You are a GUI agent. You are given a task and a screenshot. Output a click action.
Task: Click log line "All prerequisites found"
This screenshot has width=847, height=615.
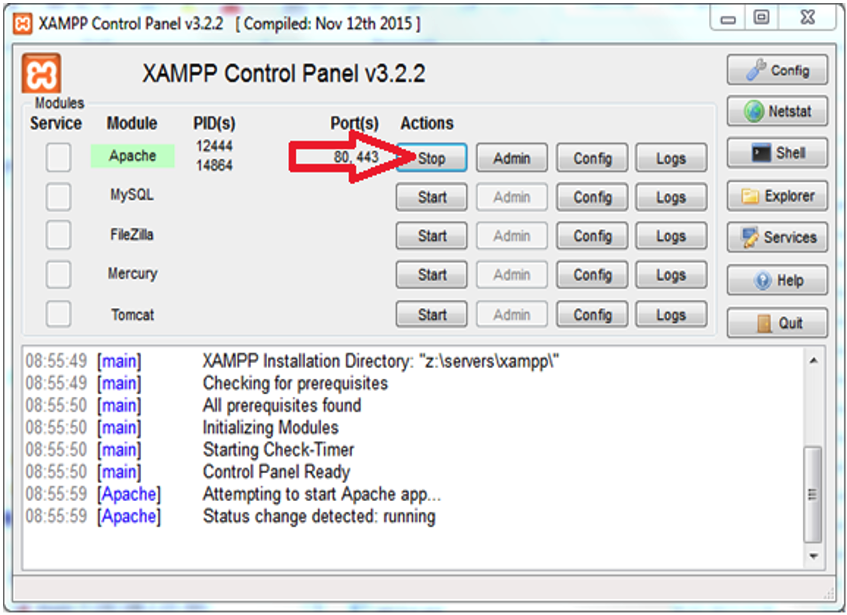click(x=282, y=406)
